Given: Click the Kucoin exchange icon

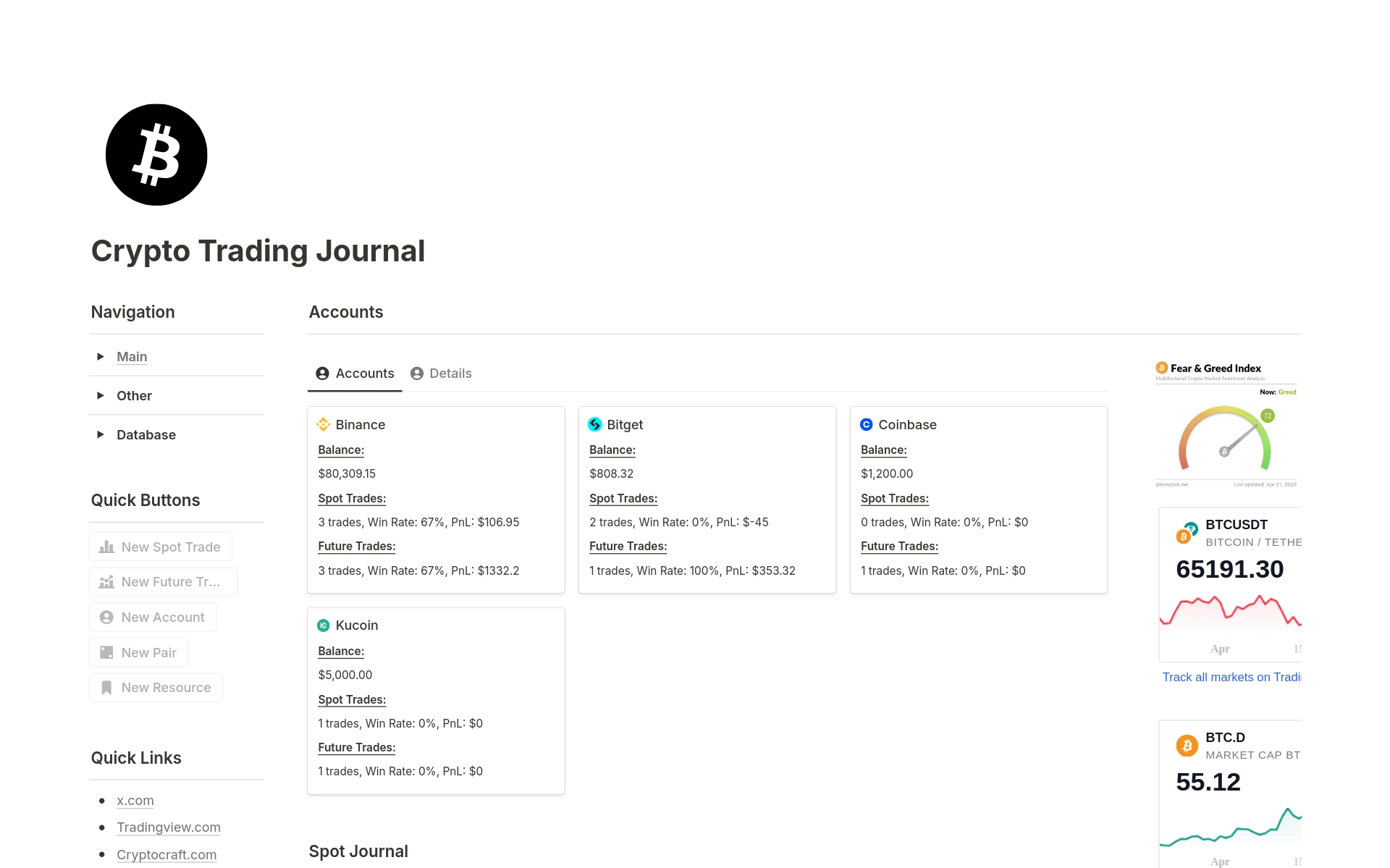Looking at the screenshot, I should [324, 625].
